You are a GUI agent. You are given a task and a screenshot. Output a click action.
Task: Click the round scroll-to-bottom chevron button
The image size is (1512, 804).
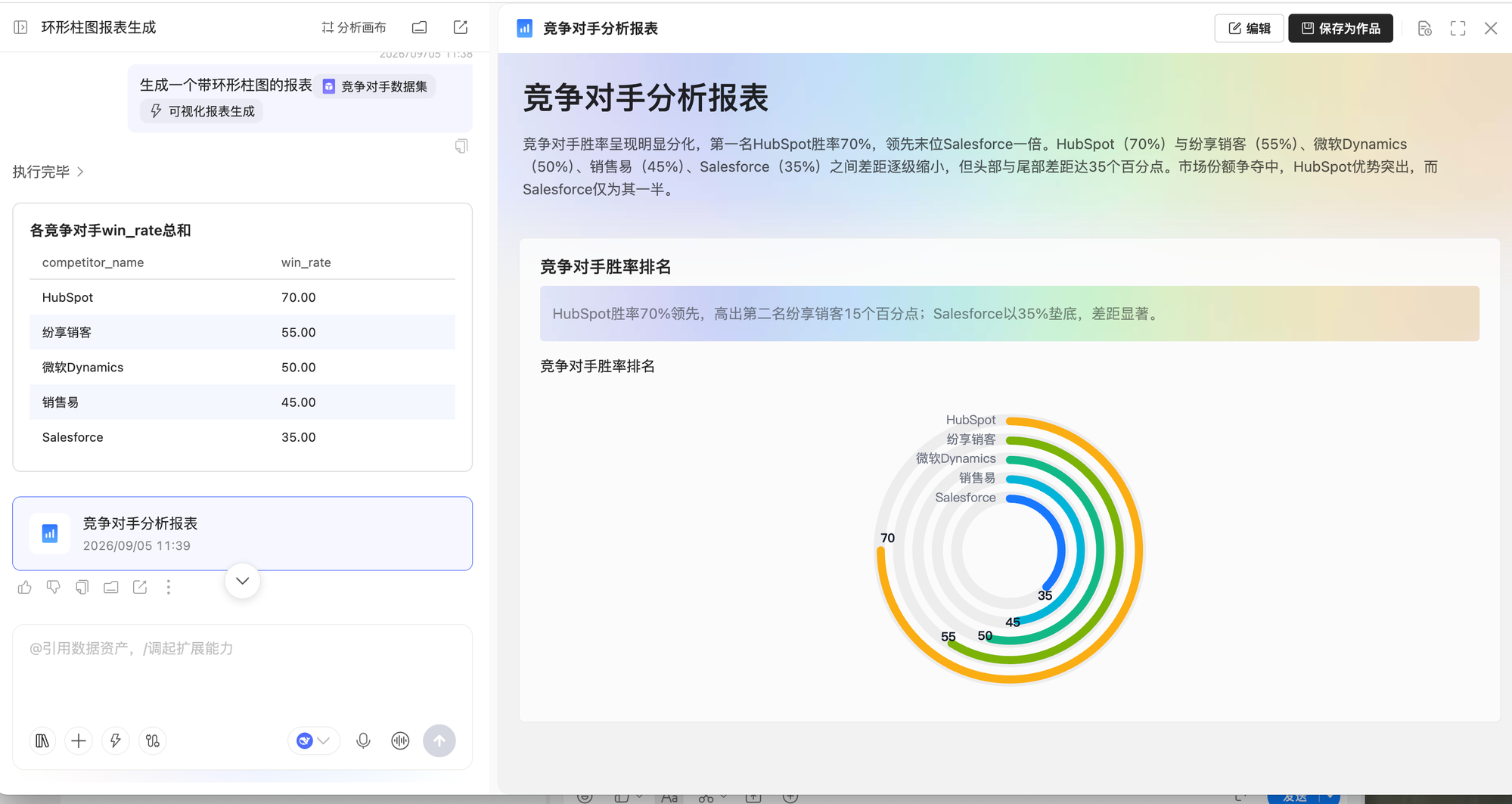(242, 581)
